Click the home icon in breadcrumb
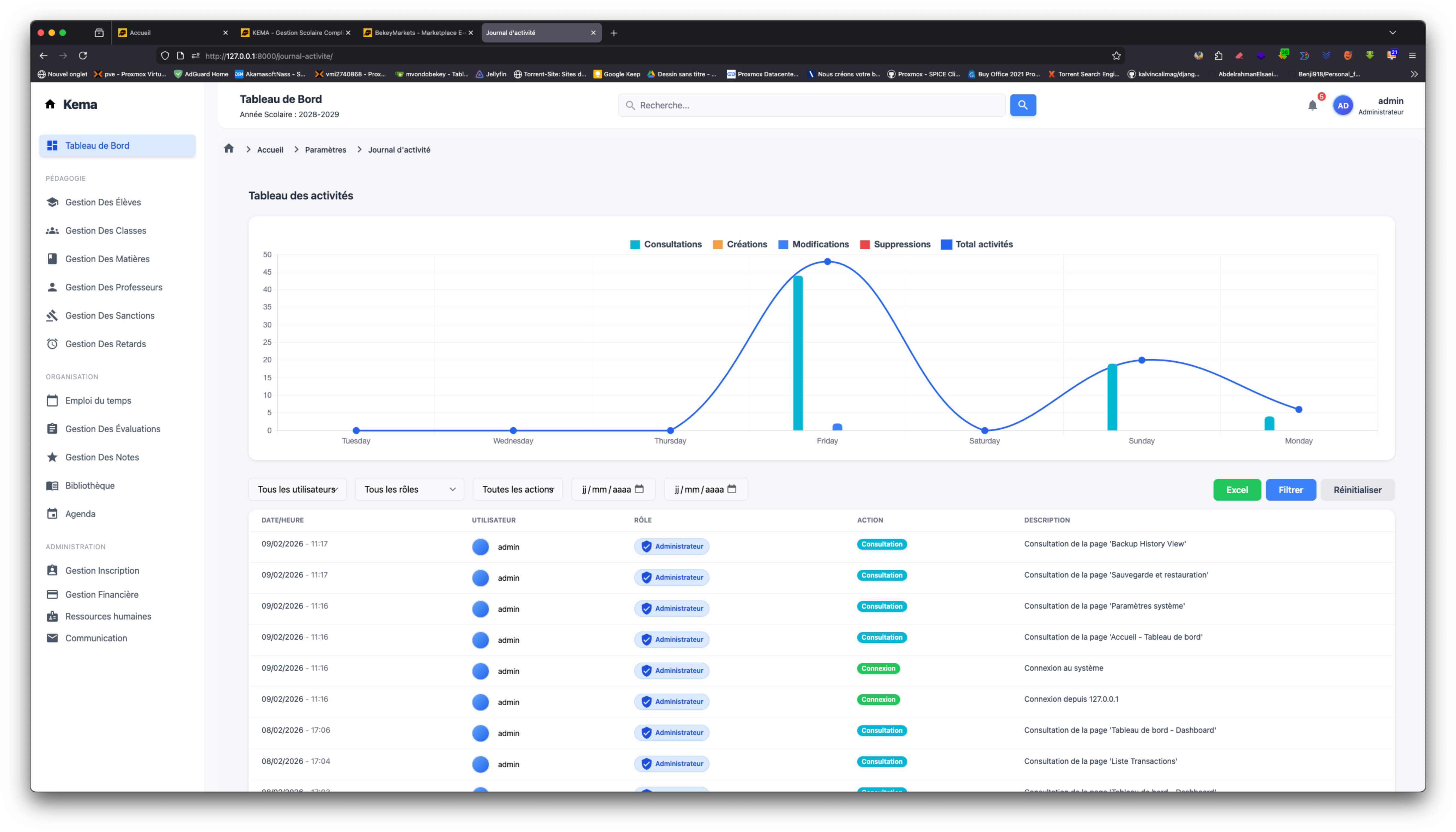The width and height of the screenshot is (1456, 832). point(229,149)
